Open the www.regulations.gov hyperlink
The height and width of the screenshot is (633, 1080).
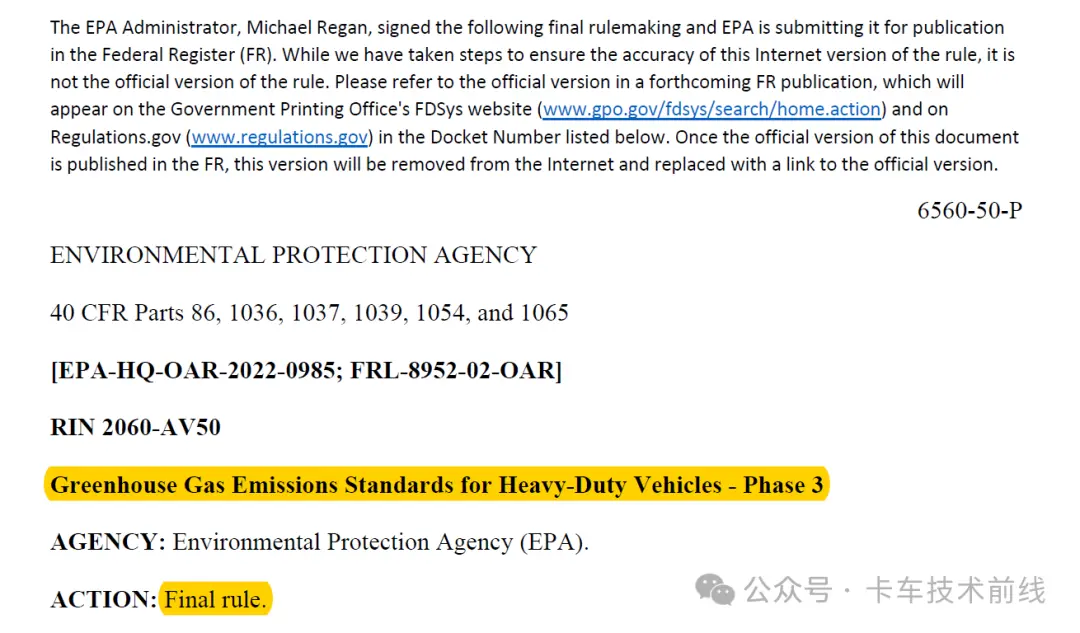point(280,137)
